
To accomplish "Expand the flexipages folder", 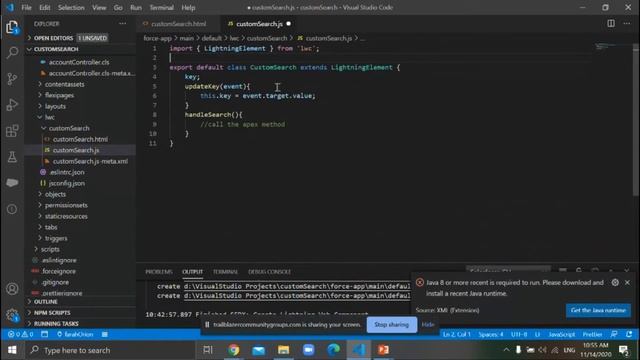I will (x=60, y=95).
